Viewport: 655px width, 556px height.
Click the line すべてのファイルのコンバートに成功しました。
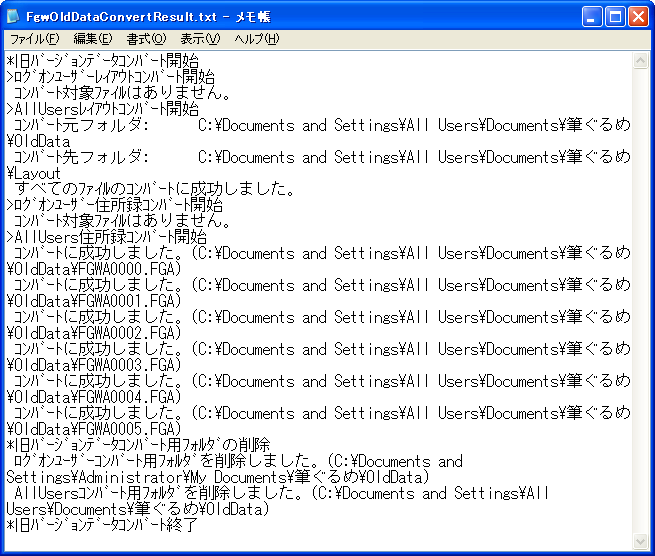155,189
